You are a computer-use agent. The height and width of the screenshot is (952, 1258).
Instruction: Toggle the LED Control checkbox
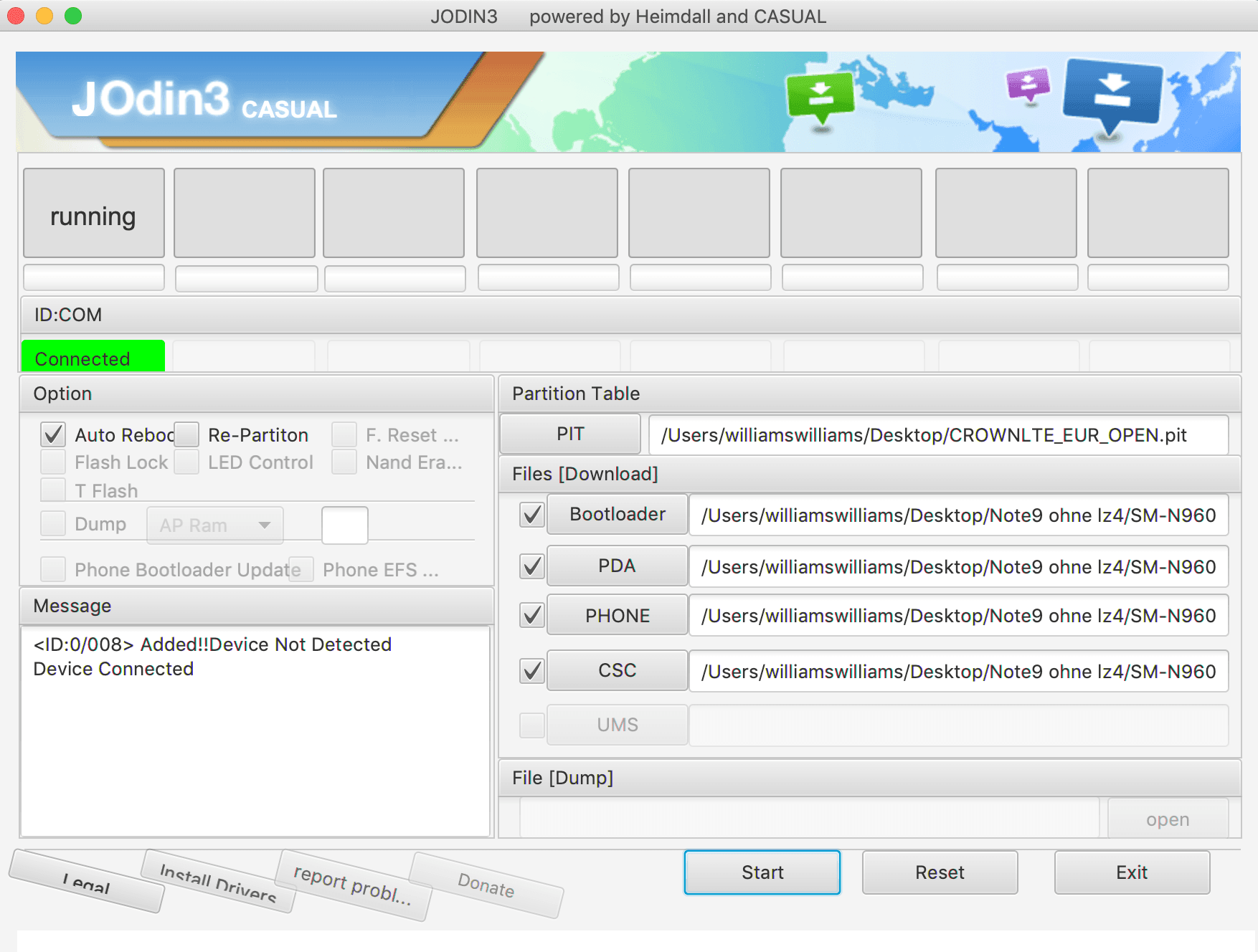[x=186, y=462]
